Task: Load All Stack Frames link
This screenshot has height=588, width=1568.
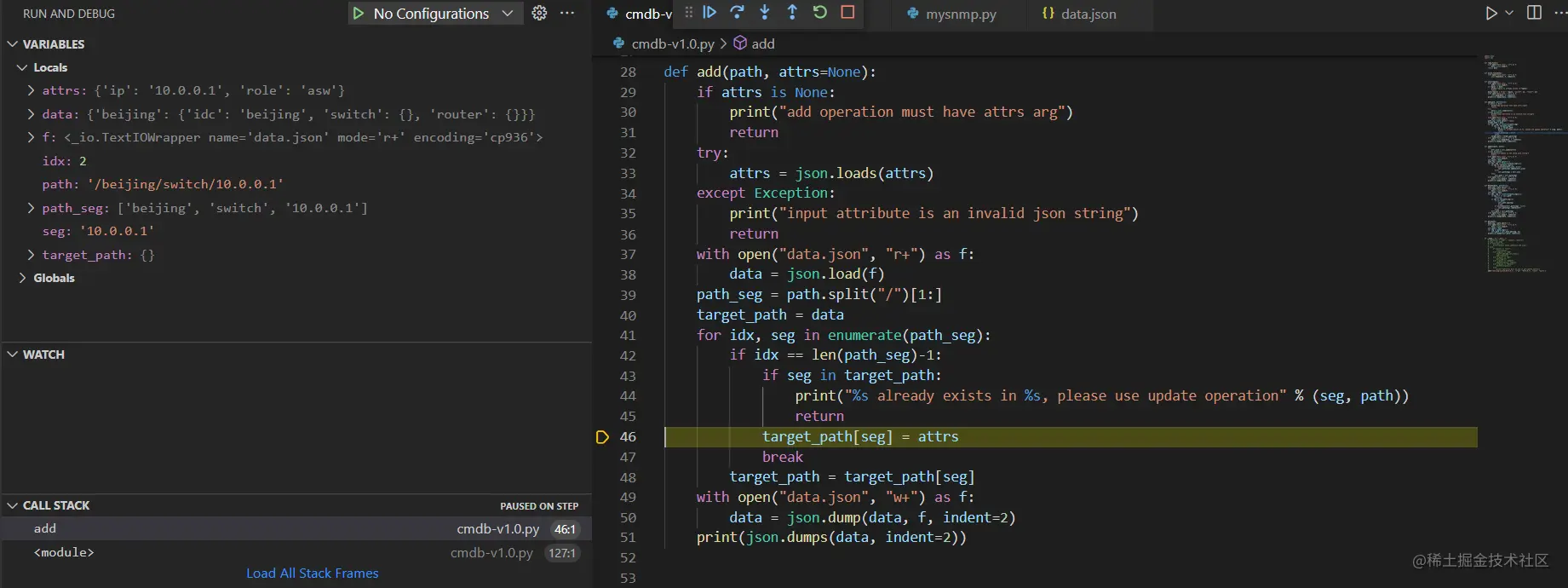Action: 313,574
